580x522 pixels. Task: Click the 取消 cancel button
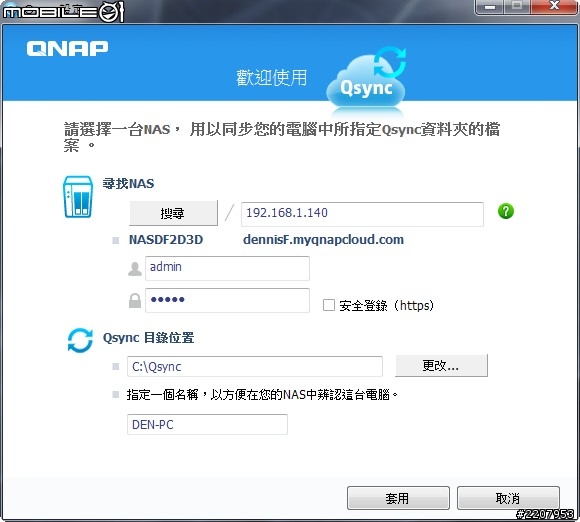tap(508, 498)
